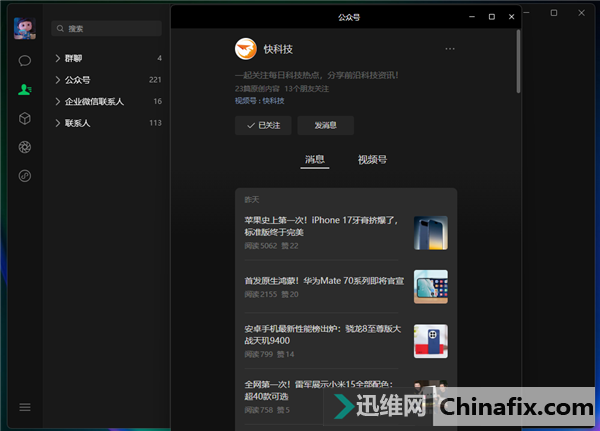Click the Mate 70 article thumbnail
The height and width of the screenshot is (431, 600).
(x=431, y=287)
